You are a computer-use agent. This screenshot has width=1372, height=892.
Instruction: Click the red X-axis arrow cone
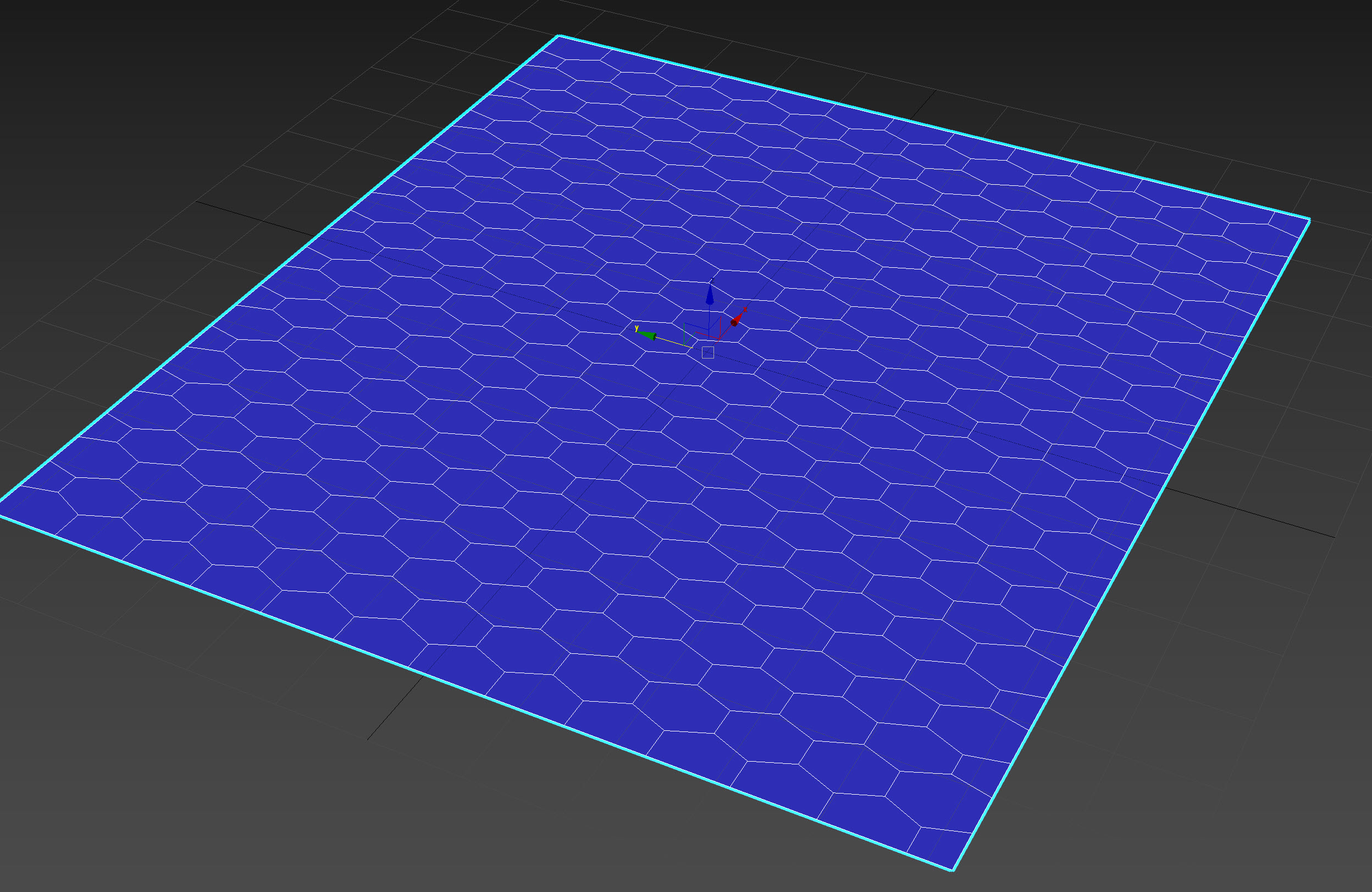735,322
